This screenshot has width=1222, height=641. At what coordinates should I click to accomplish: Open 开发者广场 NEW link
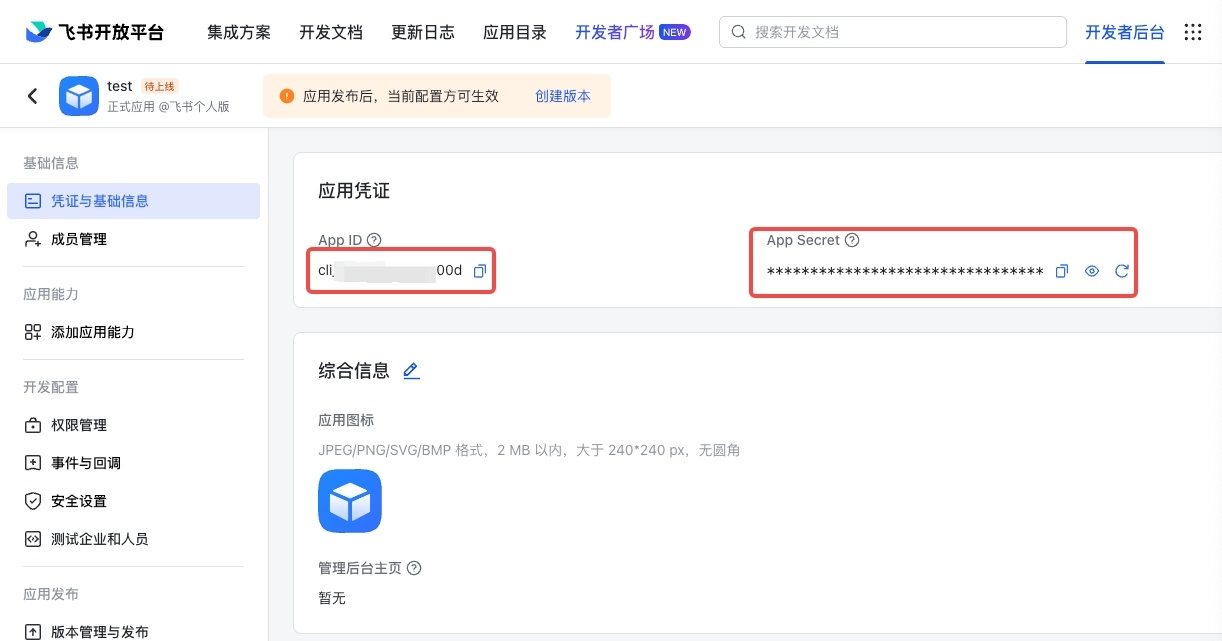click(x=632, y=32)
